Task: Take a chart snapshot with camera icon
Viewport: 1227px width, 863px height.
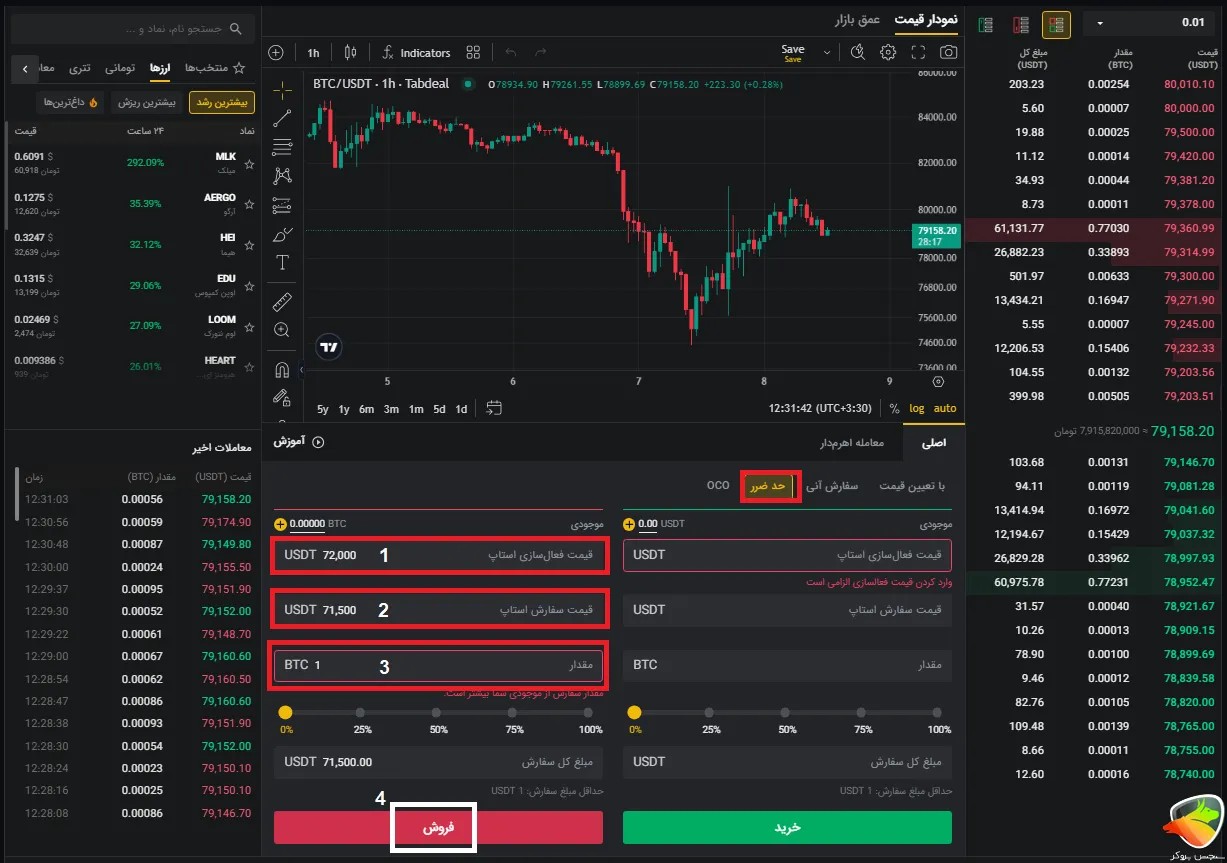Action: pos(948,52)
